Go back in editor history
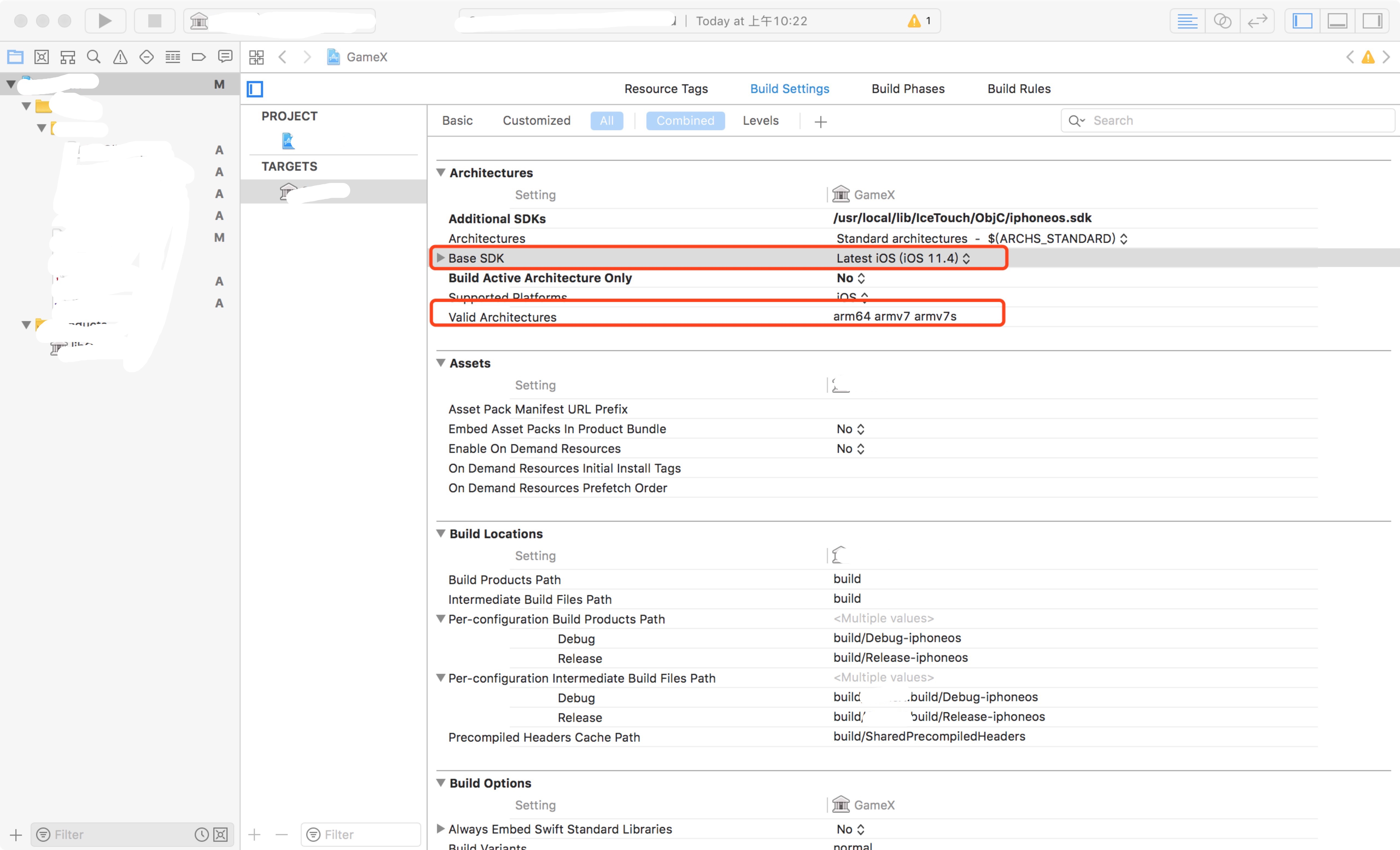The image size is (1400, 850). pos(282,57)
